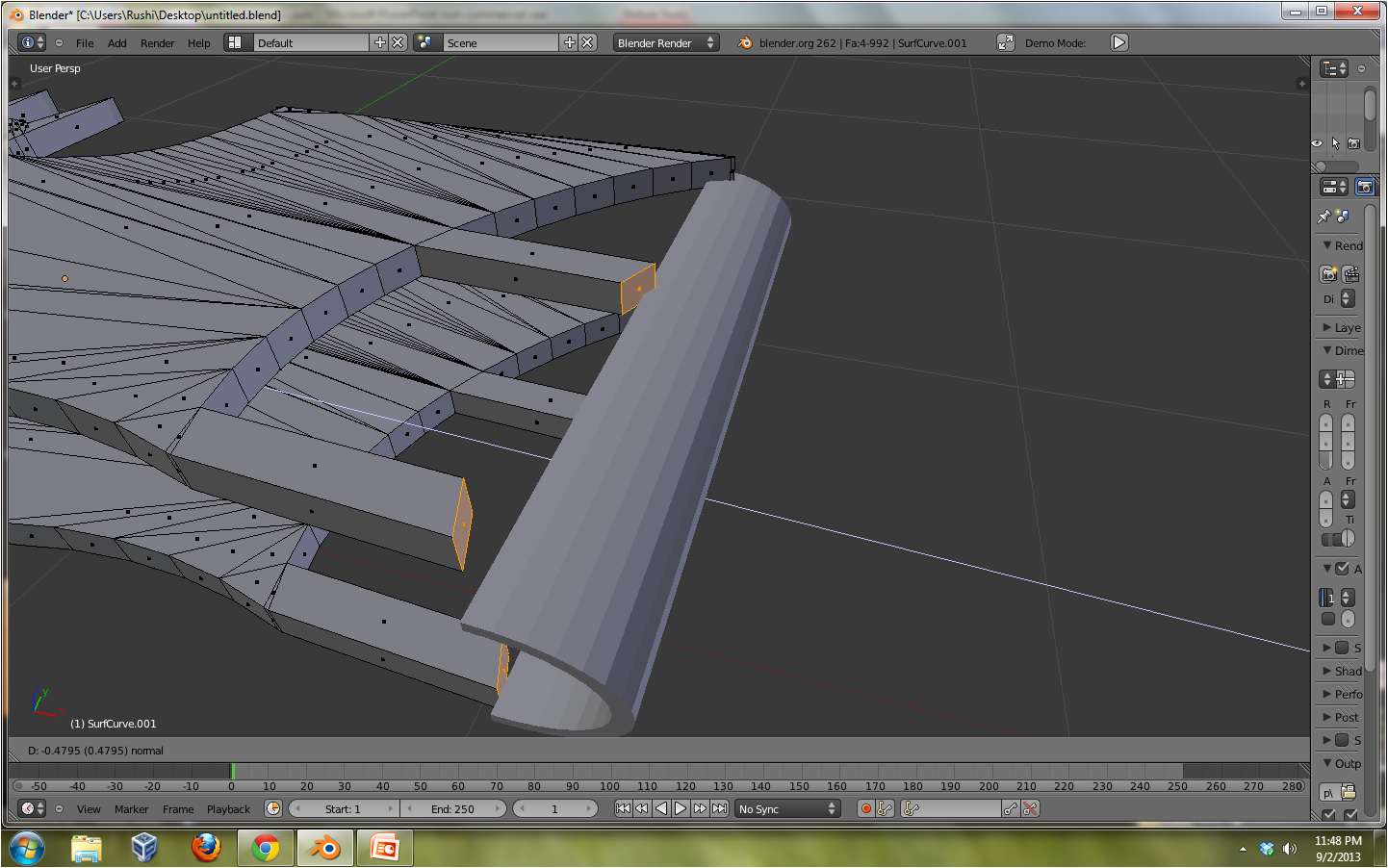Open the Help menu
The image size is (1388, 868).
click(x=198, y=43)
